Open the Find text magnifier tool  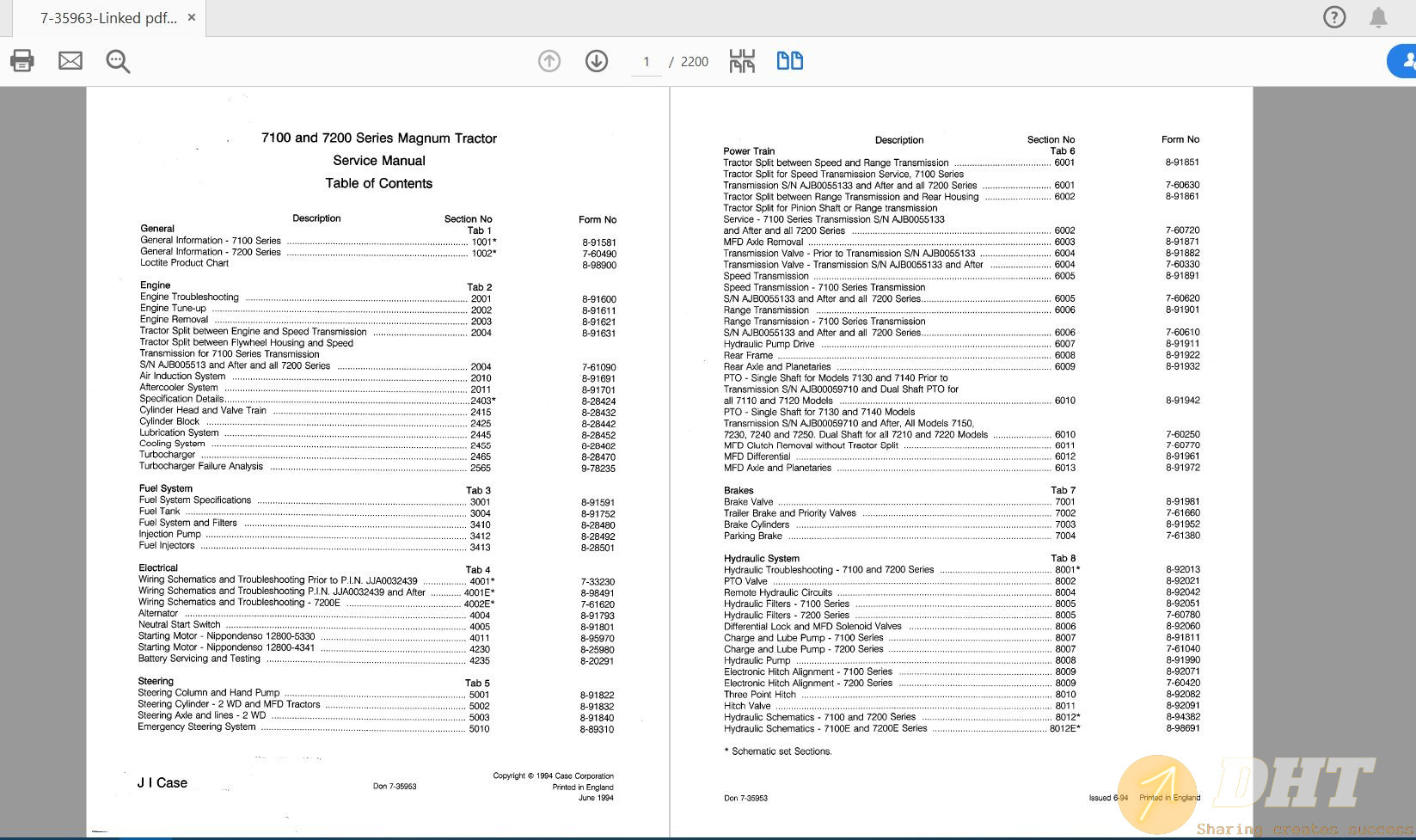(118, 61)
